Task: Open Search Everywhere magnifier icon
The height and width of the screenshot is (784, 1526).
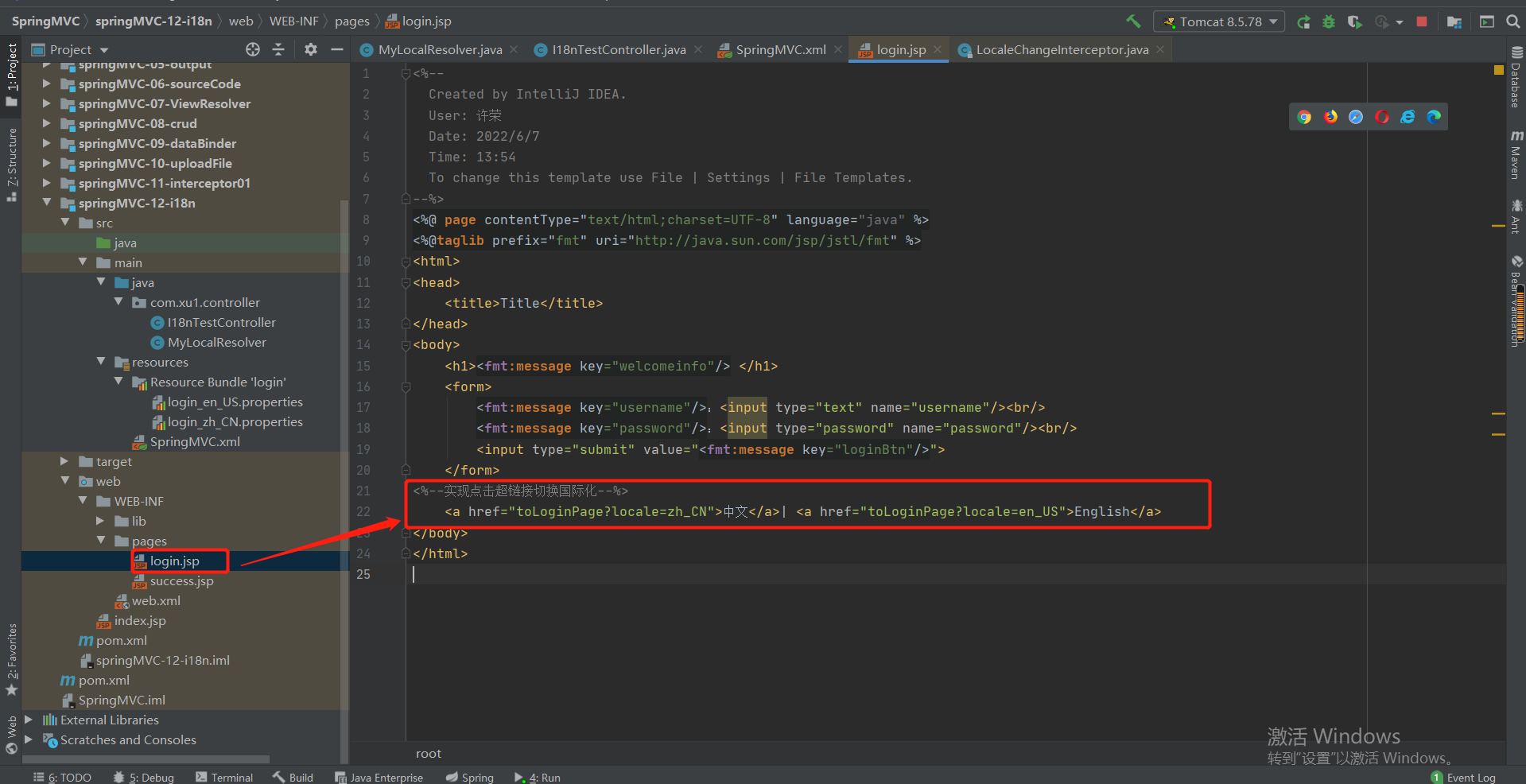Action: pyautogui.click(x=1513, y=21)
